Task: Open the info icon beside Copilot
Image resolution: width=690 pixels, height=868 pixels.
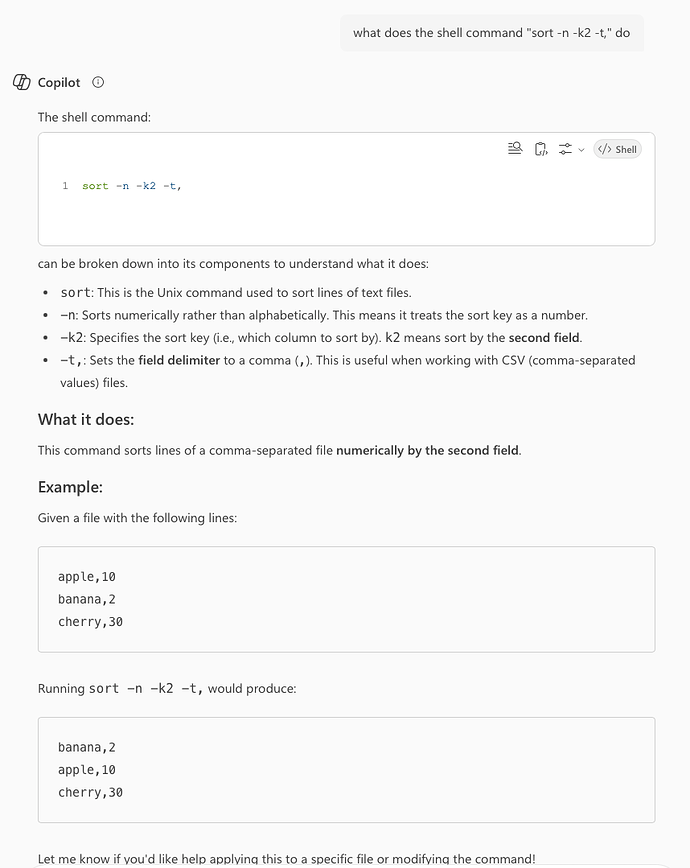Action: (98, 82)
